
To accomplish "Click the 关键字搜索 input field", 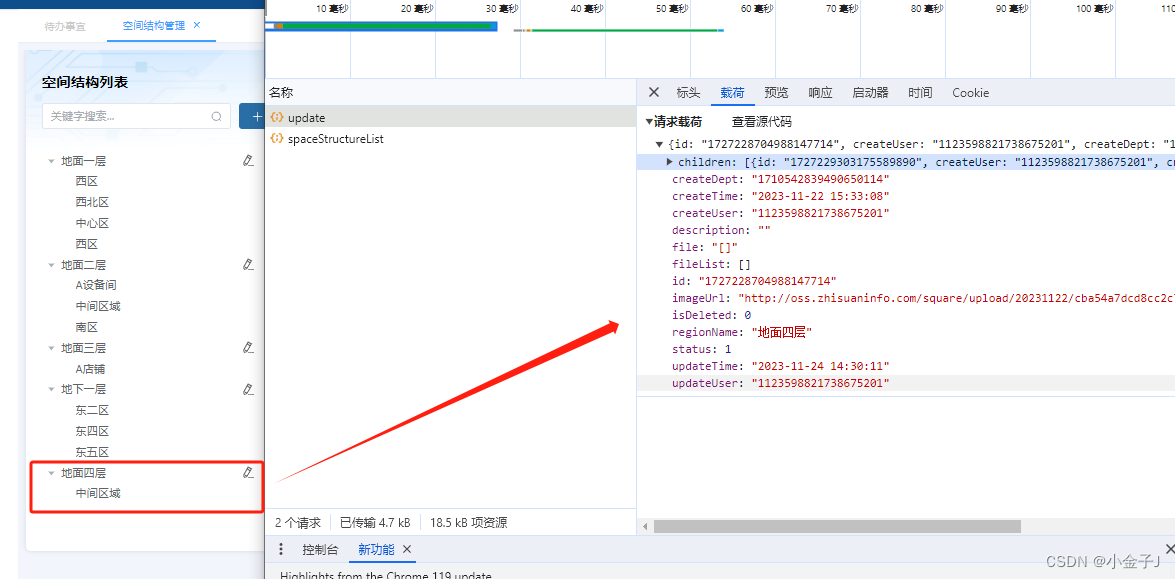I will (130, 116).
